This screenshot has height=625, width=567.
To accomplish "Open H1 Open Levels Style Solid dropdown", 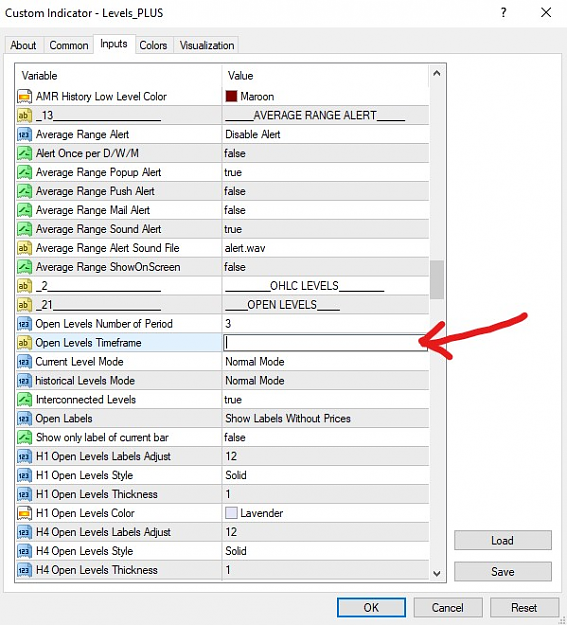I will (x=326, y=475).
